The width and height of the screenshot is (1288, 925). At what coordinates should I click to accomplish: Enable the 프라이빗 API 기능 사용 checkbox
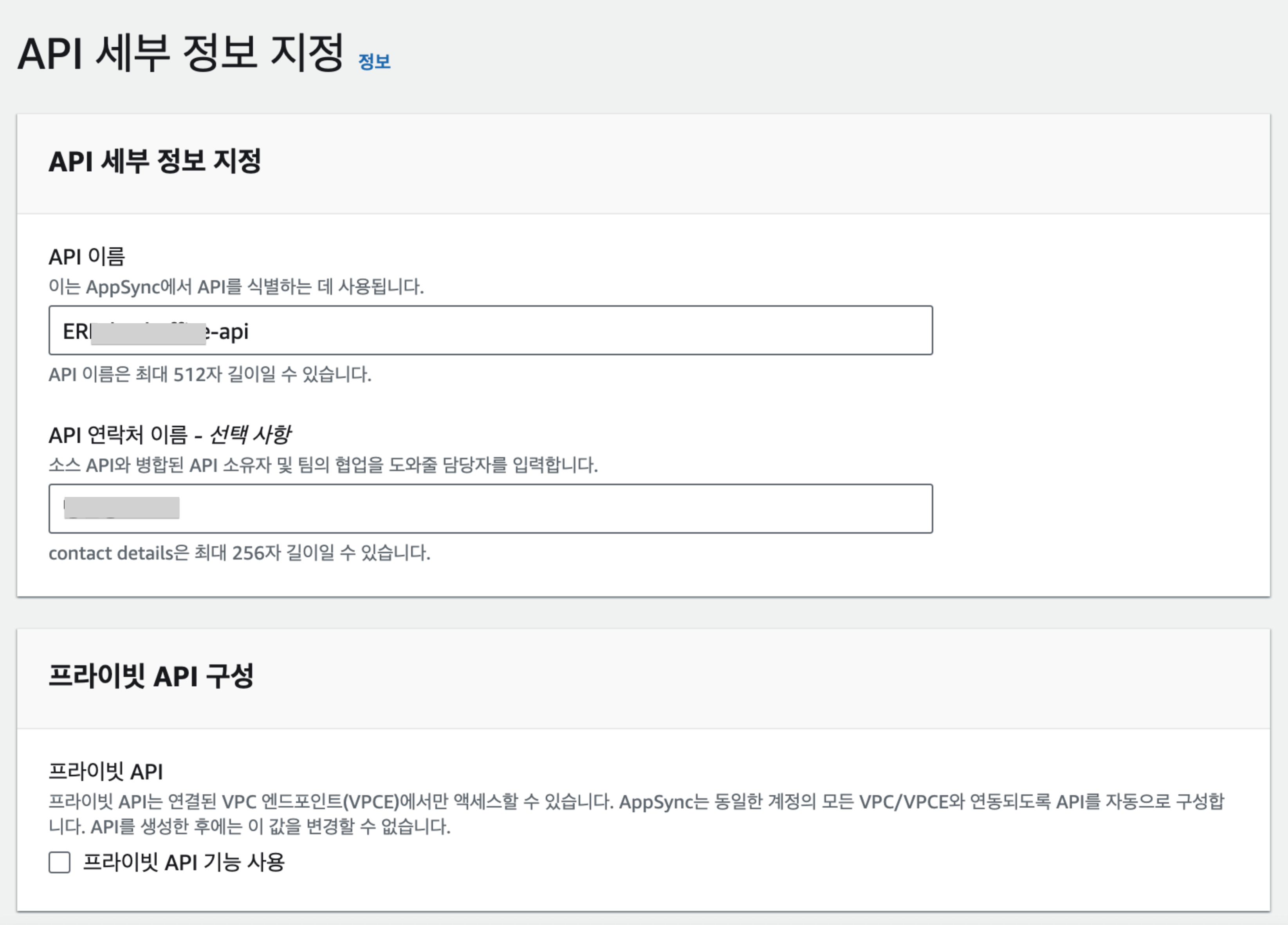[x=60, y=862]
